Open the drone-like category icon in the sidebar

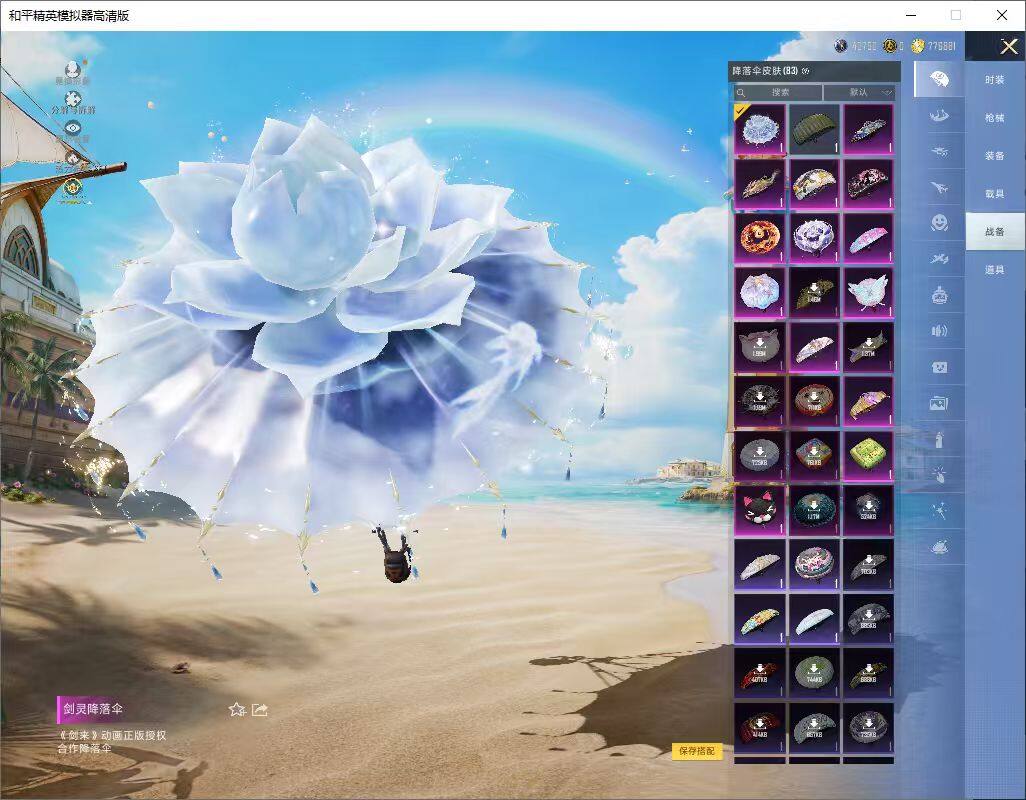click(x=939, y=152)
